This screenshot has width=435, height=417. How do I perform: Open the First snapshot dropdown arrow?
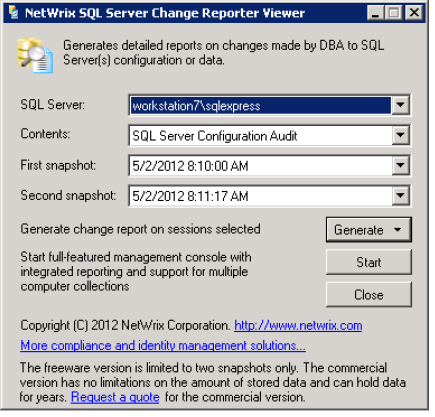click(400, 165)
